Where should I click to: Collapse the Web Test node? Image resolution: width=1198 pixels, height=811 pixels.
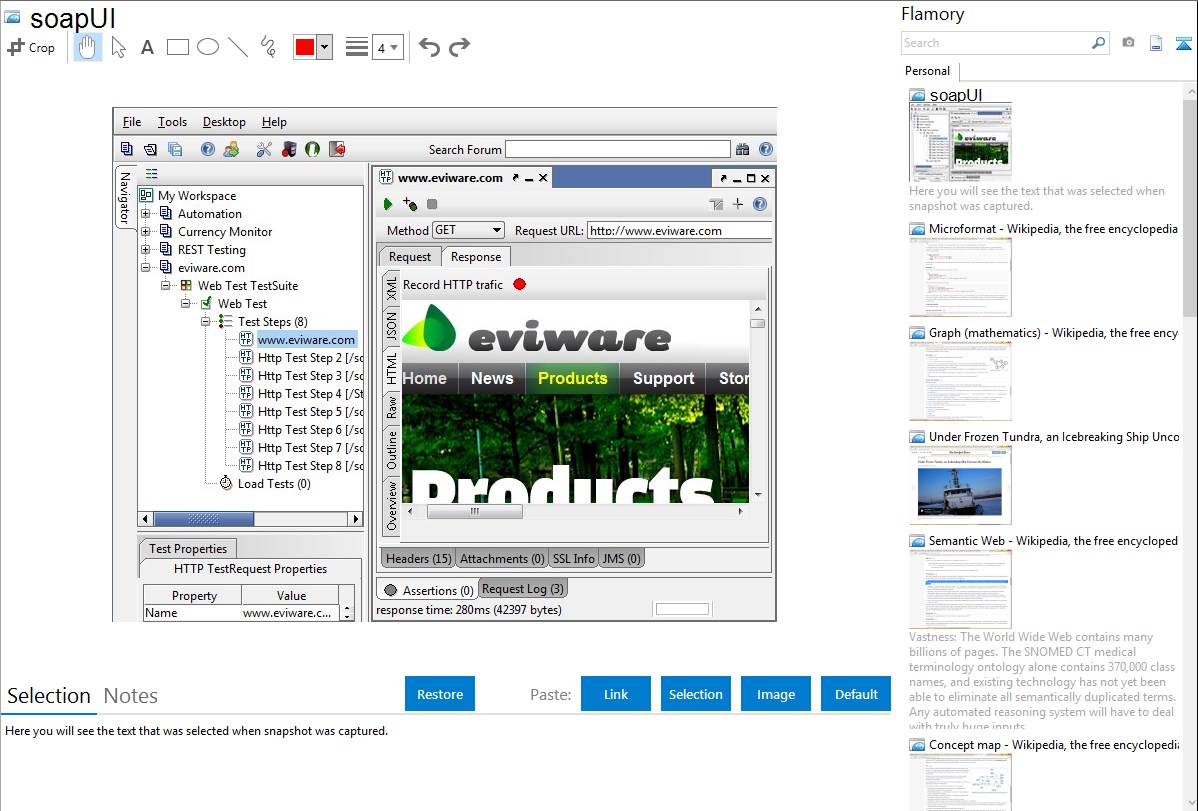click(185, 303)
